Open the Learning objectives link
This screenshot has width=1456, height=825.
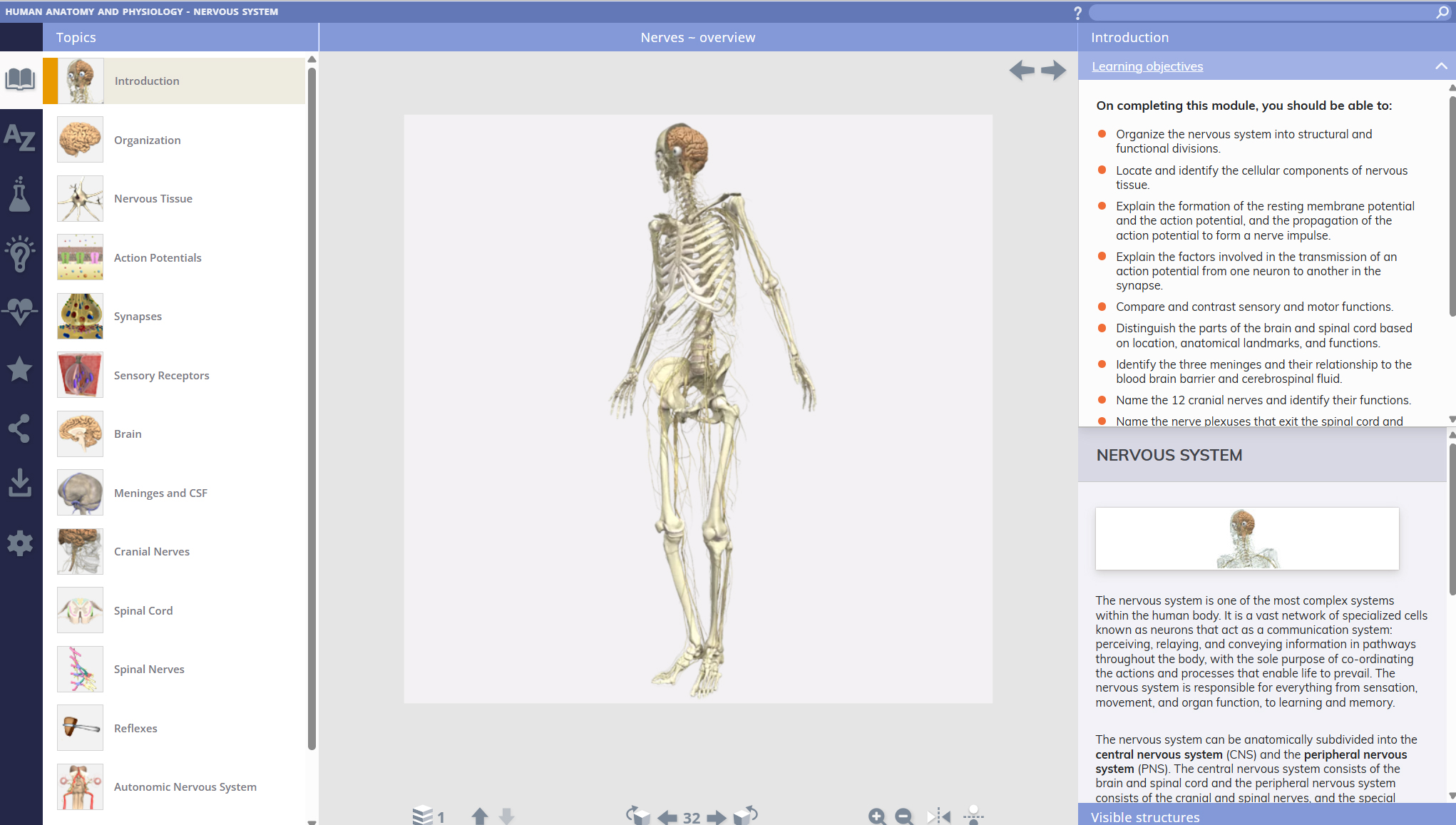pos(1147,66)
